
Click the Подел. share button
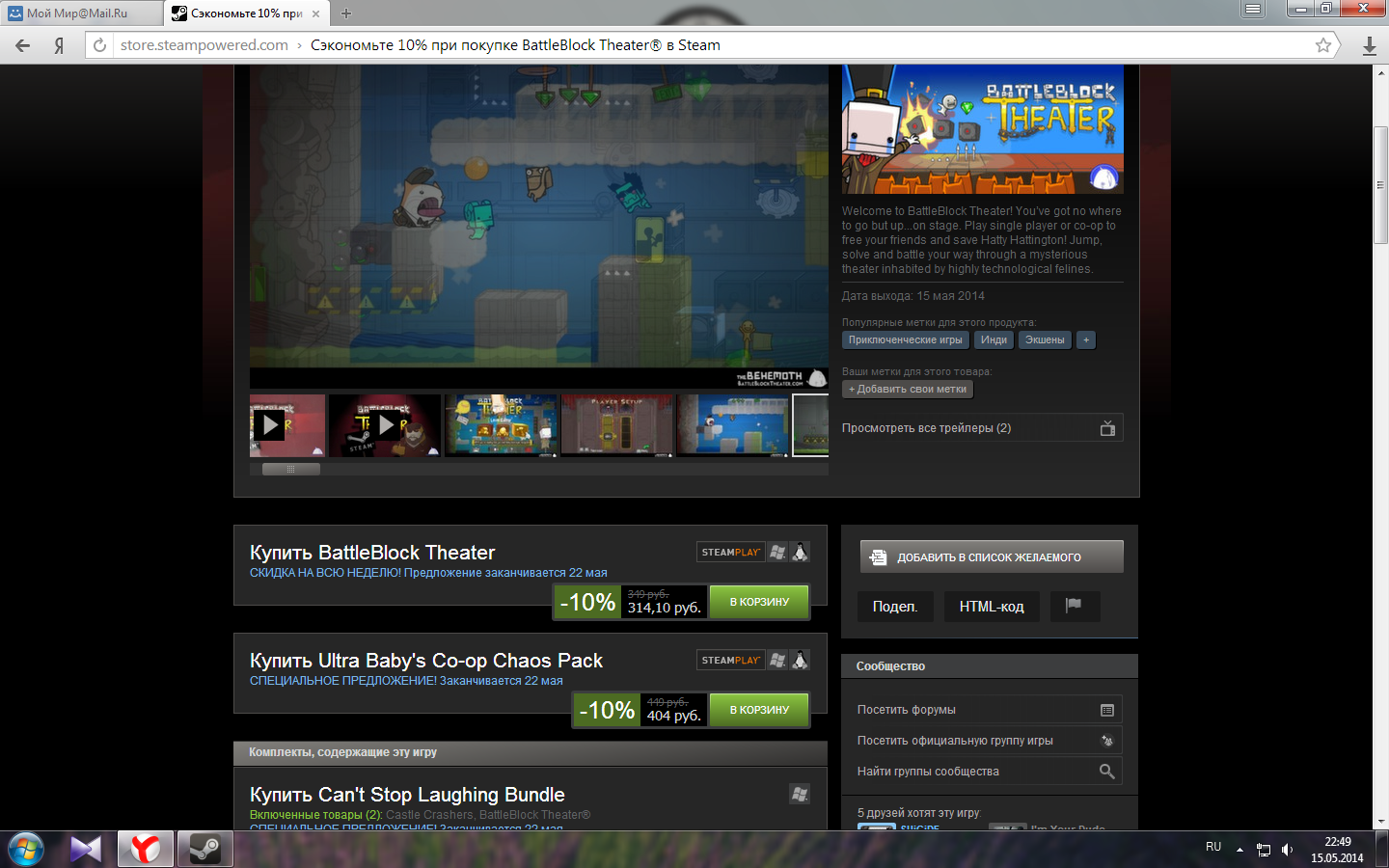[x=895, y=607]
